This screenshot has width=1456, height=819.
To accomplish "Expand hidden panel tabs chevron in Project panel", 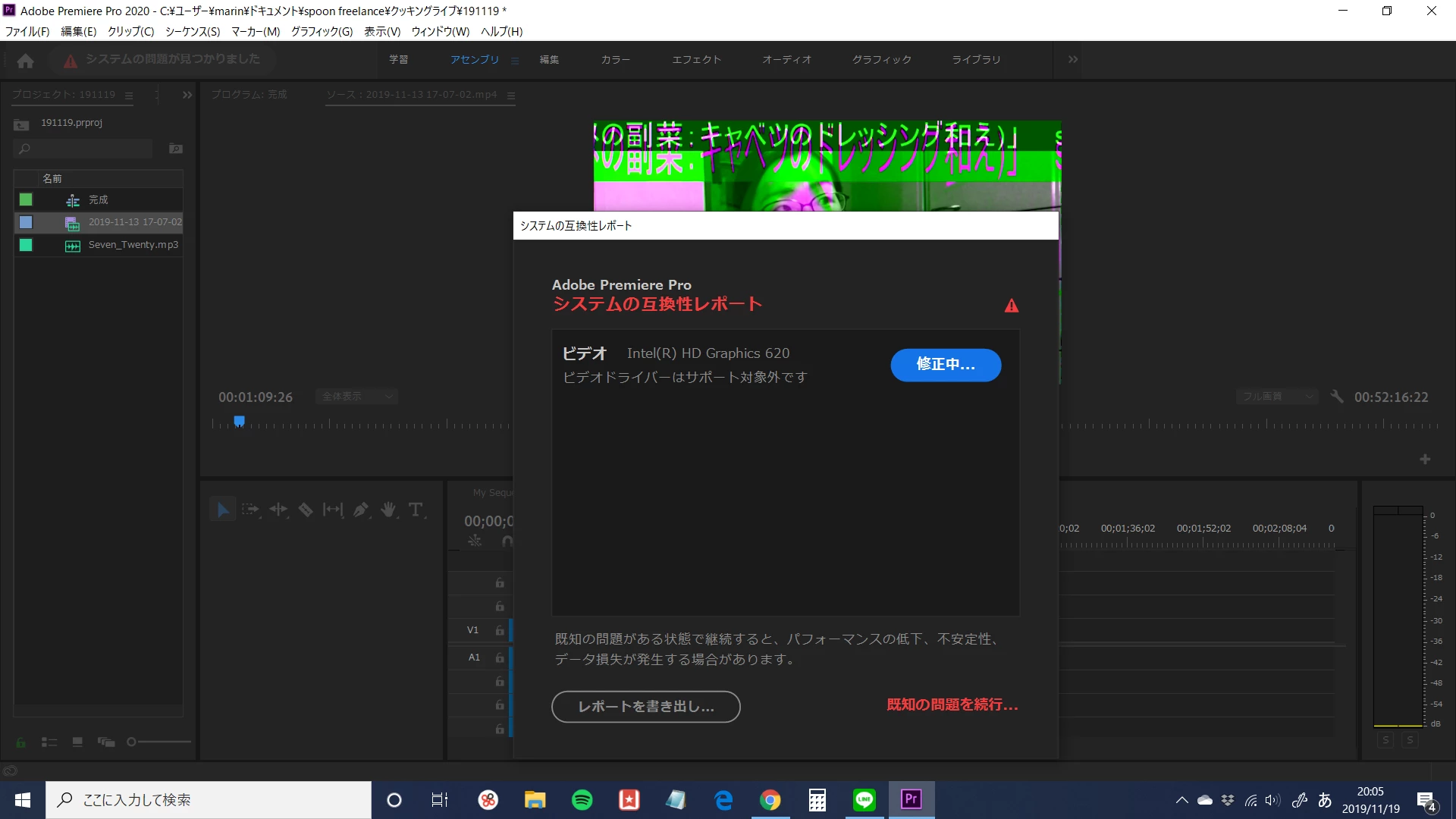I will (187, 96).
